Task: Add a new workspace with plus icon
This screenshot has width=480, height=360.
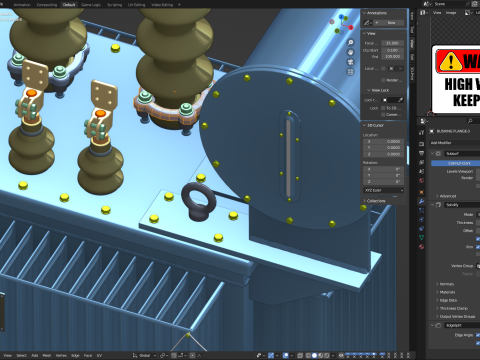Action: click(179, 5)
